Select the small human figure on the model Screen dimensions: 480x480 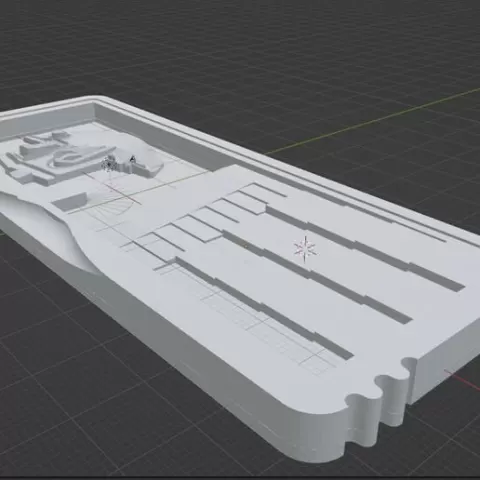[x=108, y=164]
